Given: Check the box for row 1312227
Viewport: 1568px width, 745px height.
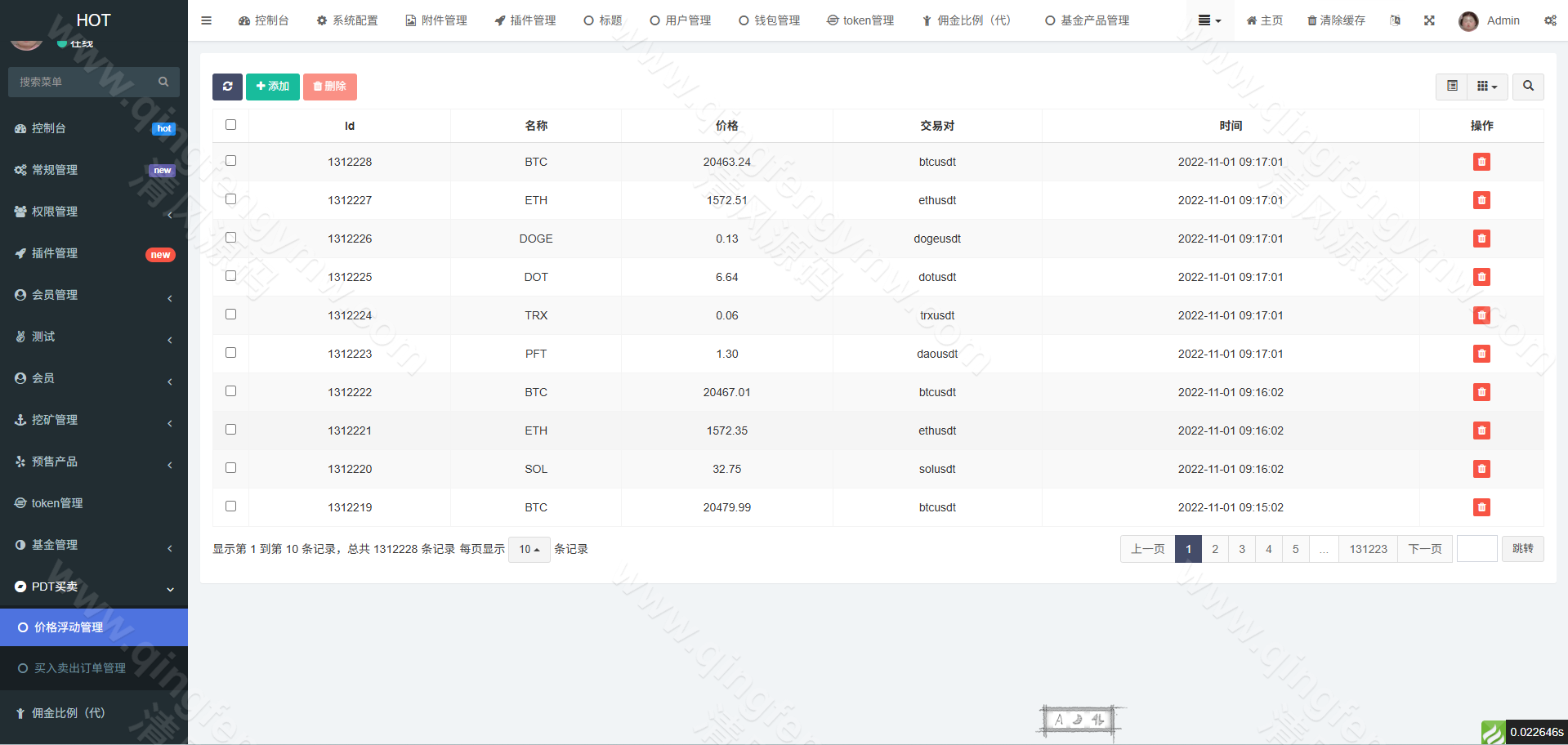Looking at the screenshot, I should [x=230, y=199].
